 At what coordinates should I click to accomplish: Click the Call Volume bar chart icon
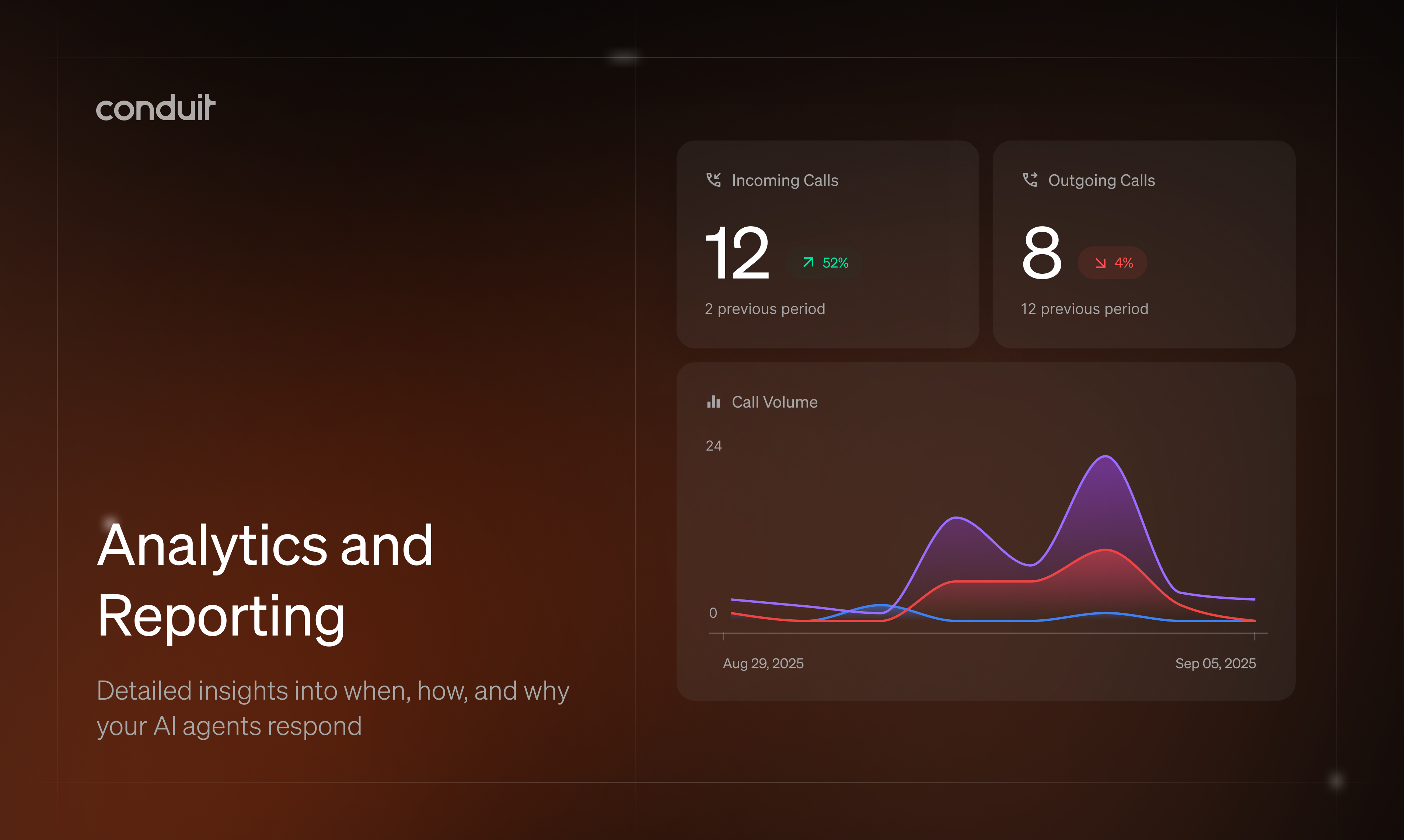pos(713,402)
